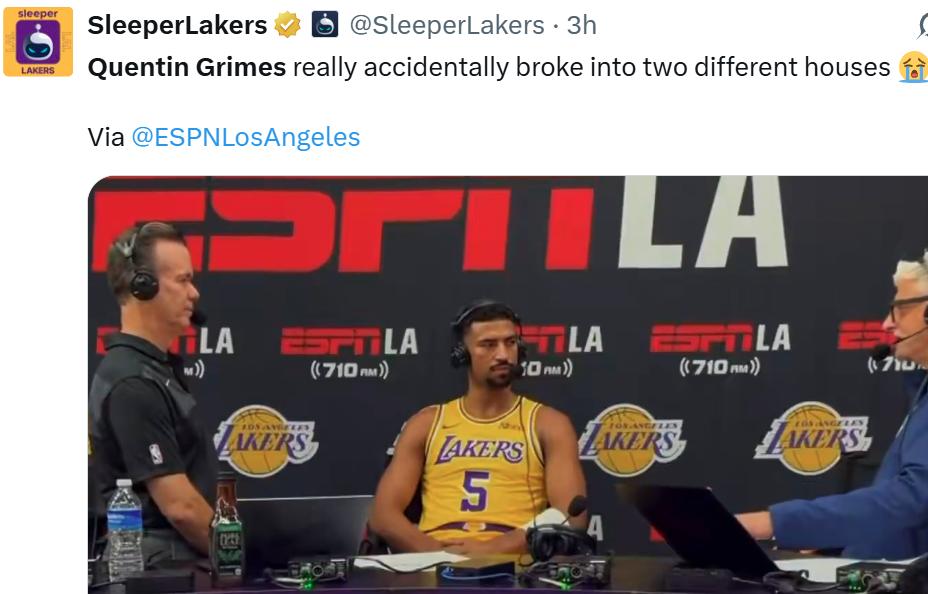Click the loudly crying face emoji
The width and height of the screenshot is (928, 594).
click(x=913, y=67)
